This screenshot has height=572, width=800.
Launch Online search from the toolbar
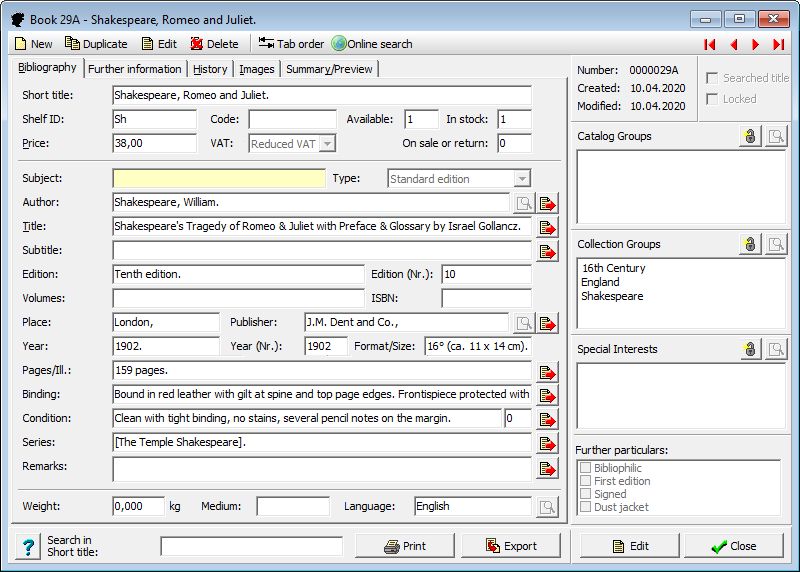372,44
